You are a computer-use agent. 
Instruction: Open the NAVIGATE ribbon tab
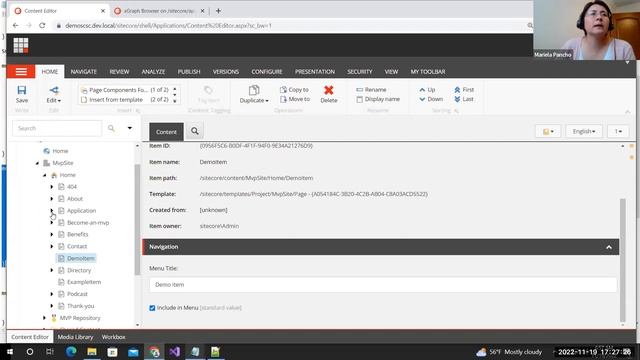[x=84, y=72]
